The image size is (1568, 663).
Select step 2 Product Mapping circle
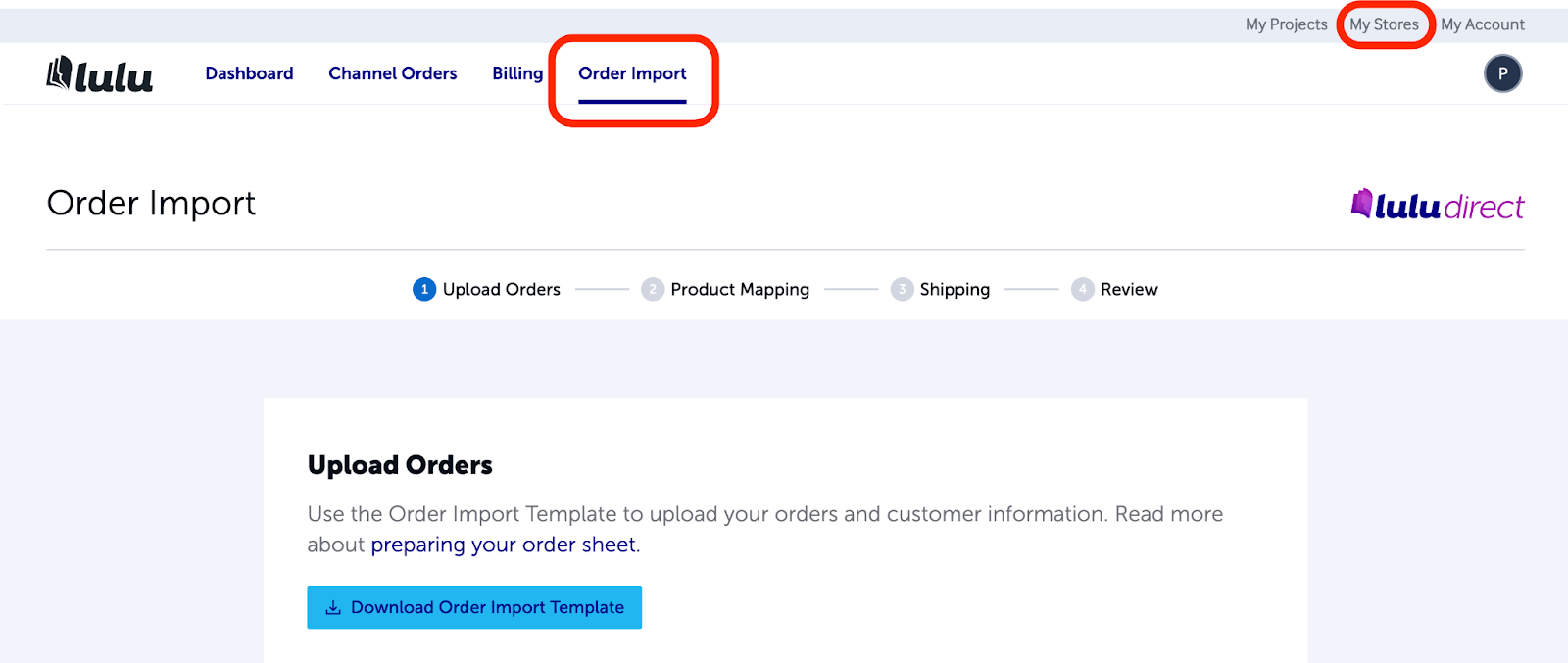tap(653, 289)
